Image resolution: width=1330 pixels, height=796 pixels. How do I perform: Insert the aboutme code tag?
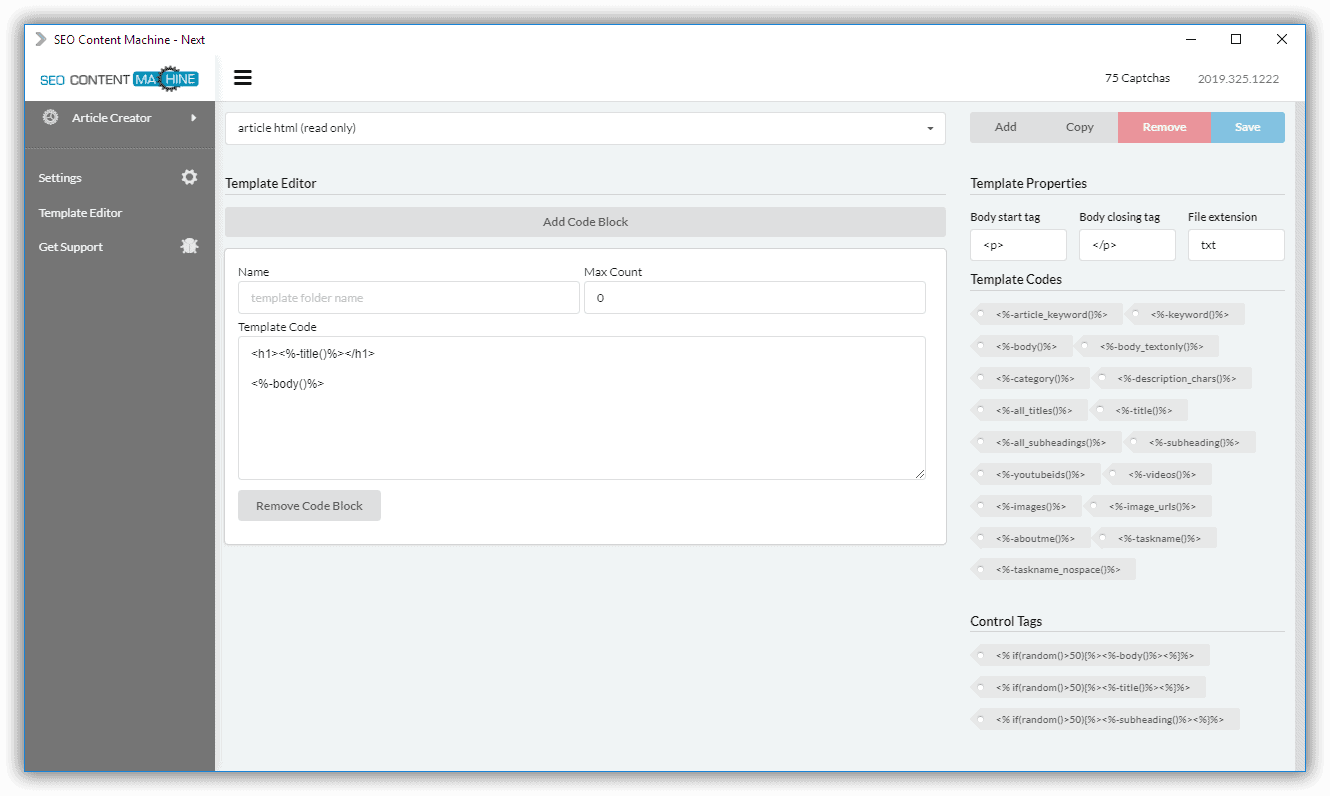pyautogui.click(x=1031, y=538)
